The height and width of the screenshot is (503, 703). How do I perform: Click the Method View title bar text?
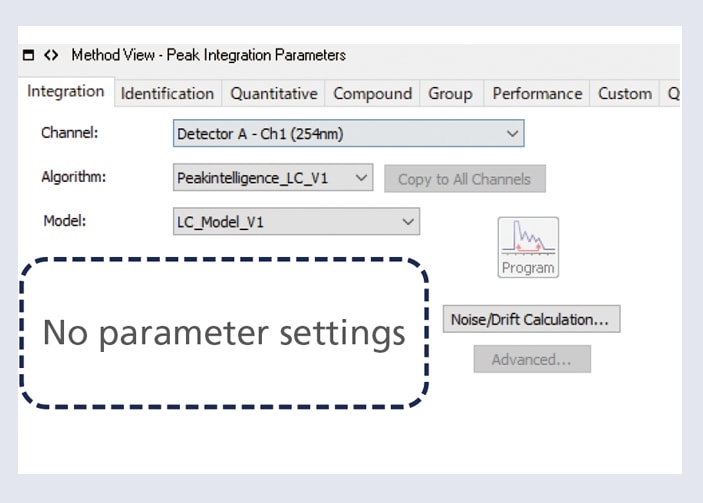click(x=208, y=56)
